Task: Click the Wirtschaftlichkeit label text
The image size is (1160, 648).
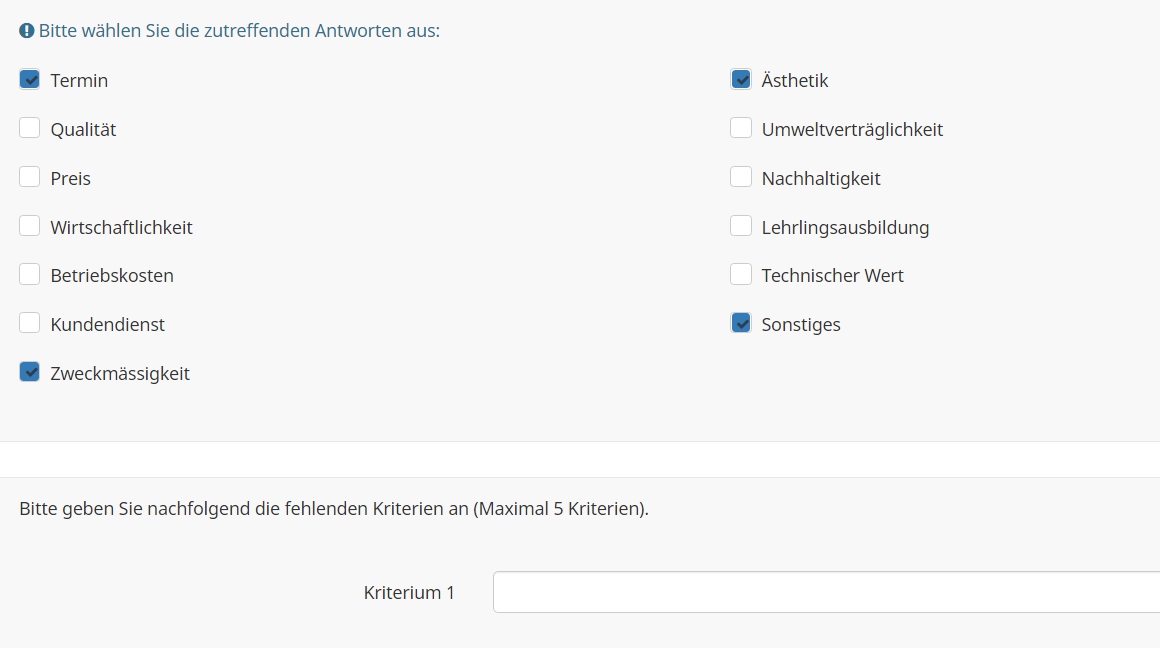Action: click(121, 228)
